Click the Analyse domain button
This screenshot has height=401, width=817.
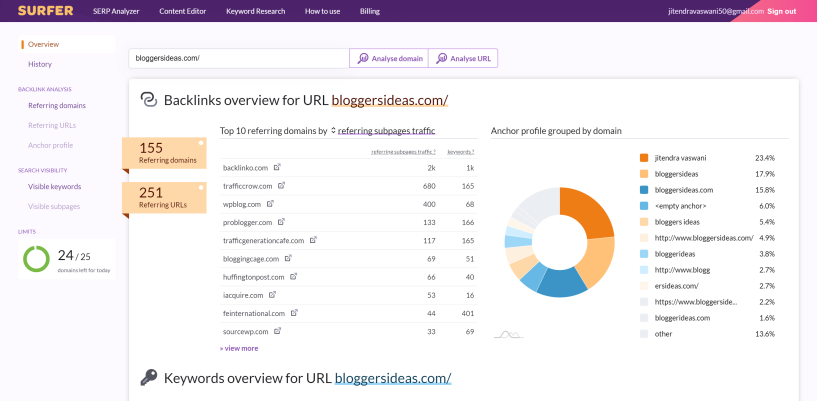click(389, 58)
